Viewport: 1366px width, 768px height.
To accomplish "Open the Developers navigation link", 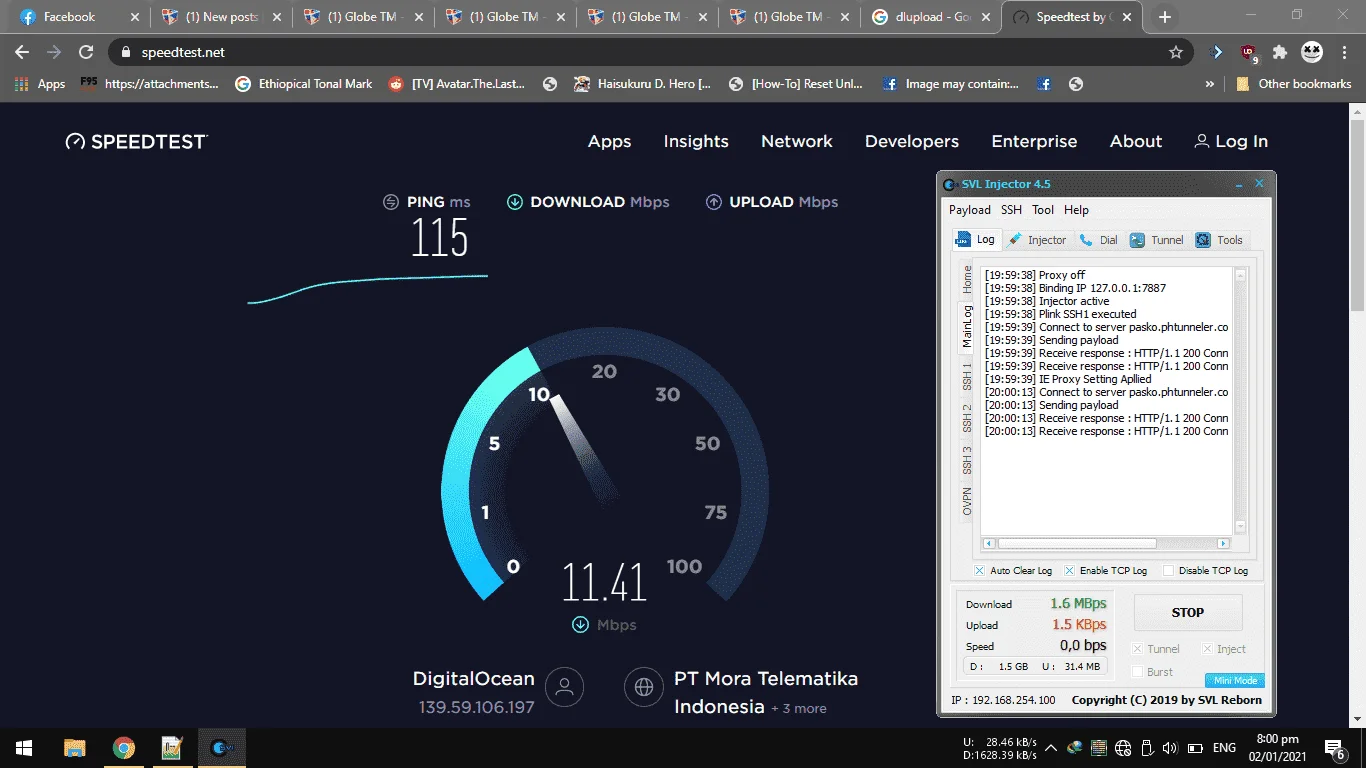I will pos(912,142).
